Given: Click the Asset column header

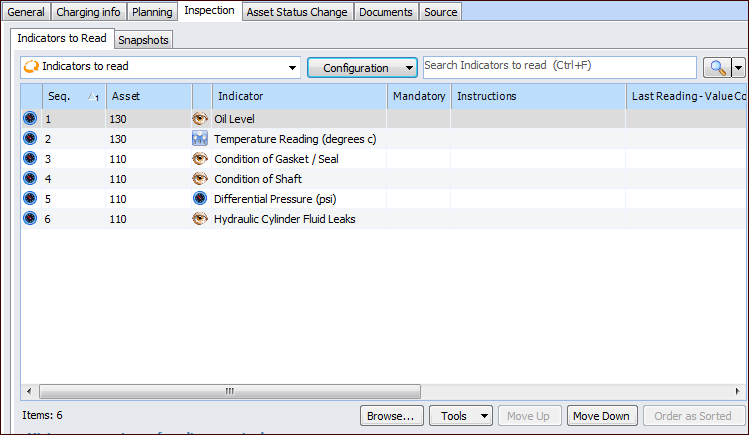Looking at the screenshot, I should click(149, 96).
